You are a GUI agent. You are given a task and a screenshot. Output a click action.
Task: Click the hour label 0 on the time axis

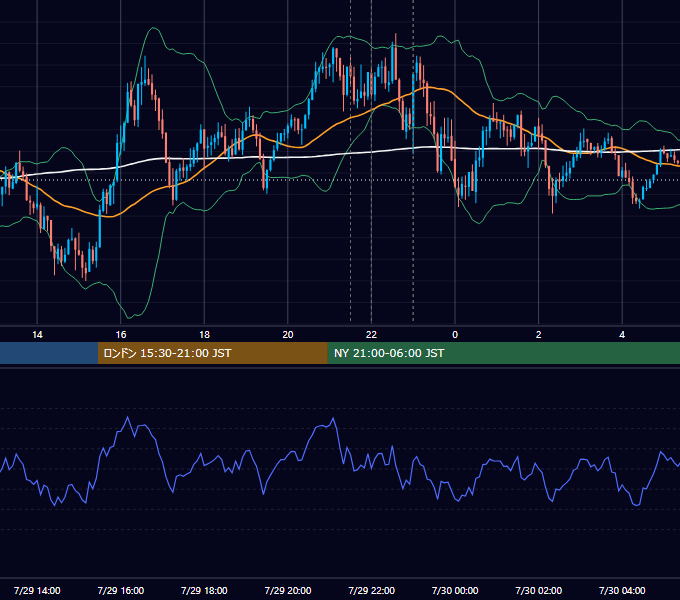(x=455, y=335)
